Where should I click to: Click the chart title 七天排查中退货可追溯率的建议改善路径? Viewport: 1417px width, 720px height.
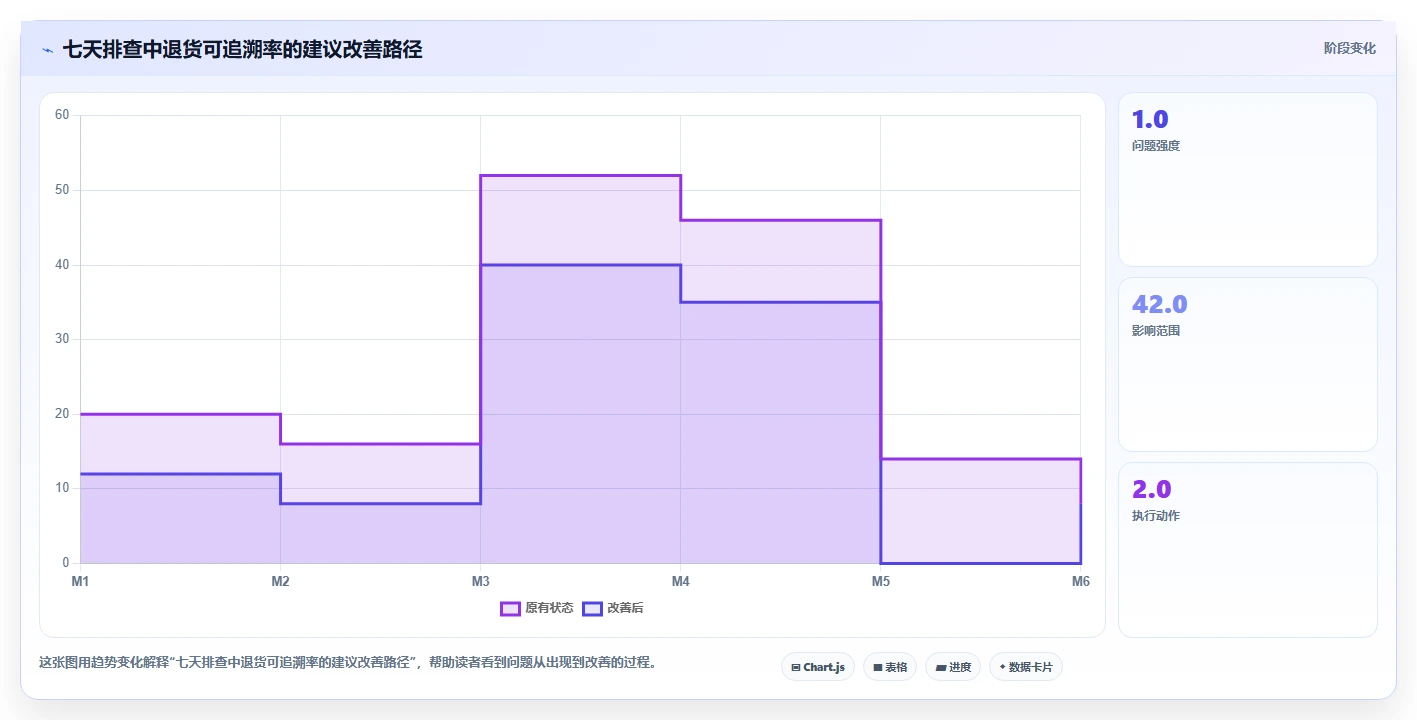point(242,49)
